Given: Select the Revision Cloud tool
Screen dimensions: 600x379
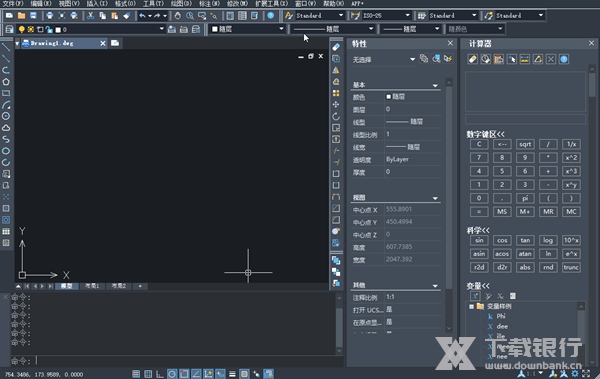Looking at the screenshot, I should click(x=6, y=127).
